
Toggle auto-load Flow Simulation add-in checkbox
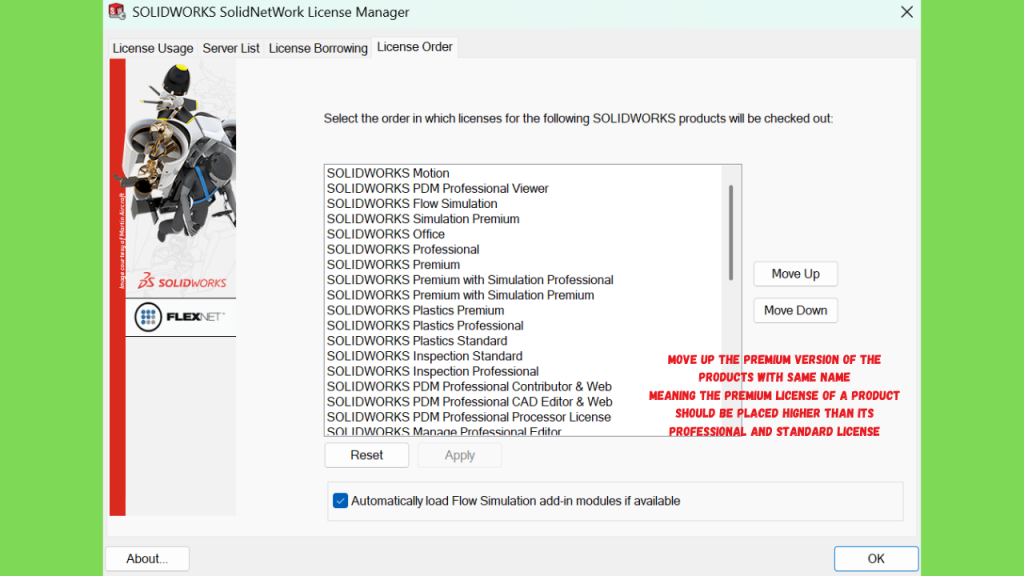(x=340, y=501)
